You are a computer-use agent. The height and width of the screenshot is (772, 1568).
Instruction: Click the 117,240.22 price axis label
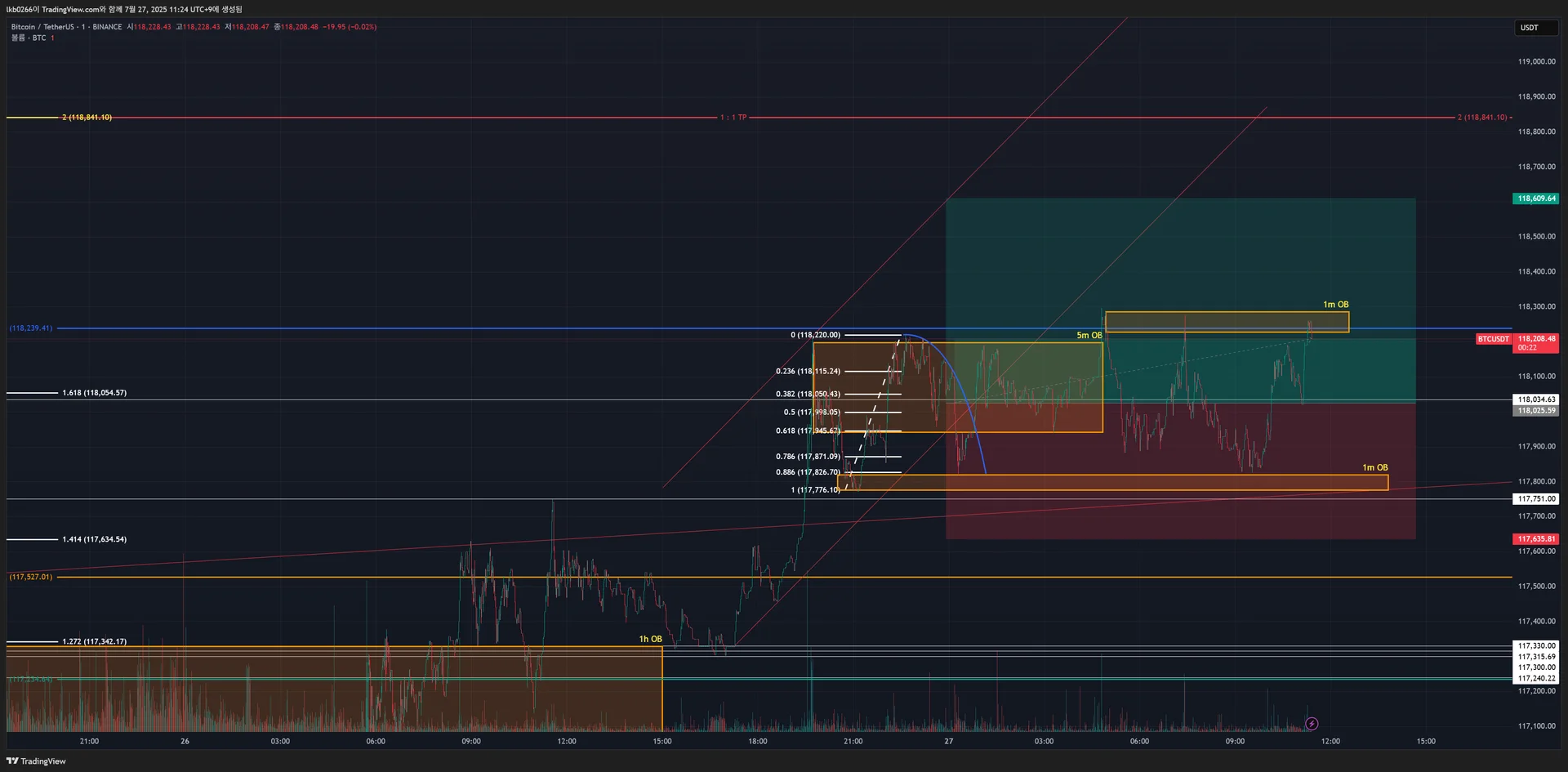pyautogui.click(x=1536, y=679)
